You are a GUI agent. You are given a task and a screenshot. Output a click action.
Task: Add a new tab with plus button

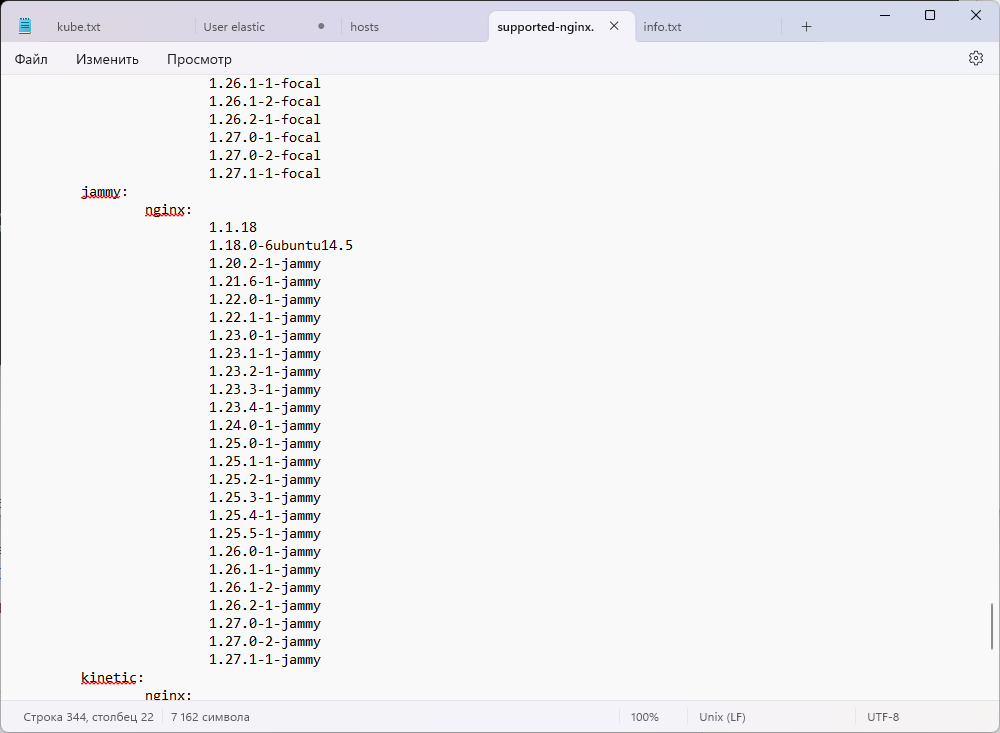click(806, 27)
